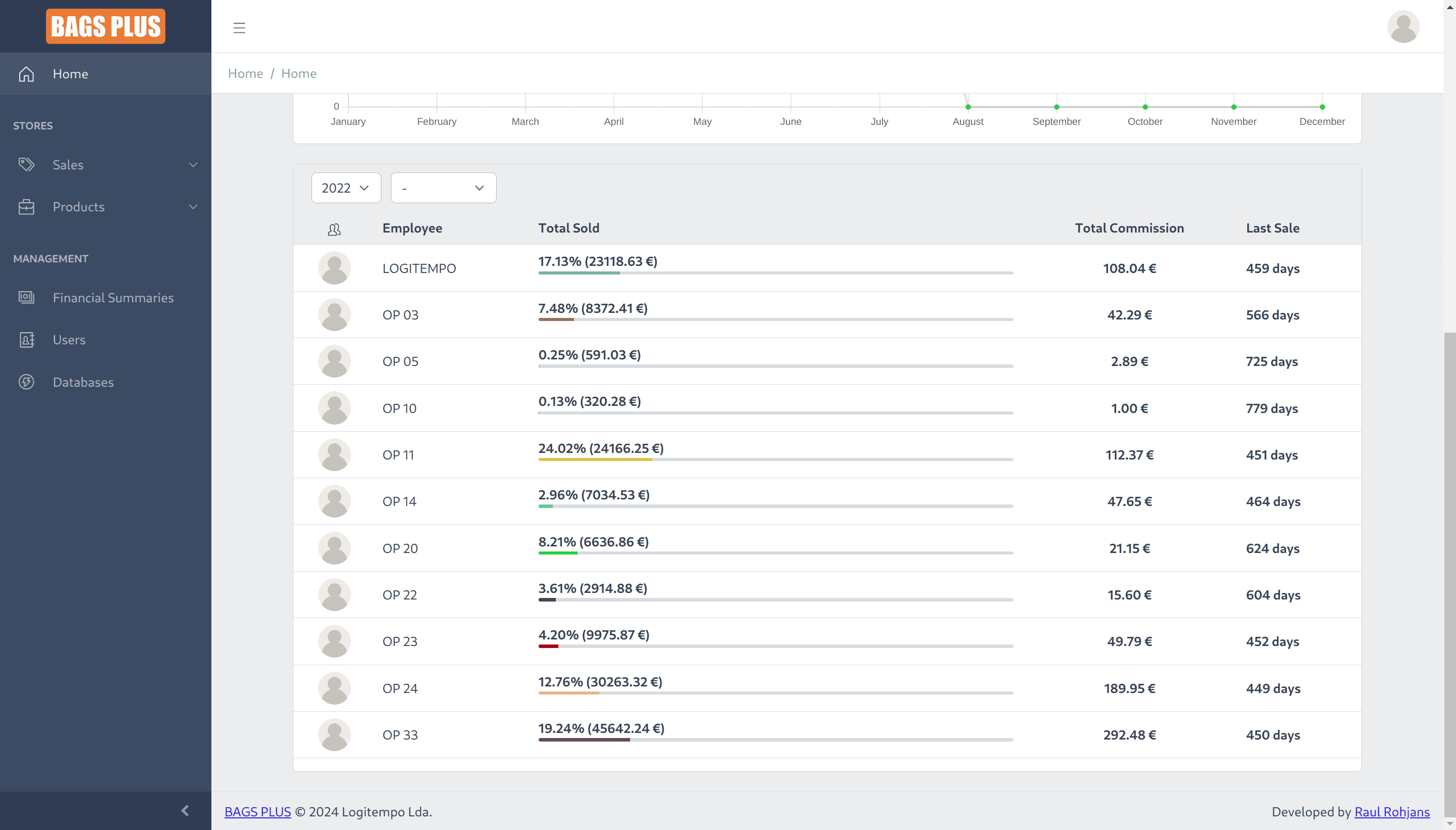The height and width of the screenshot is (830, 1456).
Task: Open the Databases page
Action: [x=106, y=382]
